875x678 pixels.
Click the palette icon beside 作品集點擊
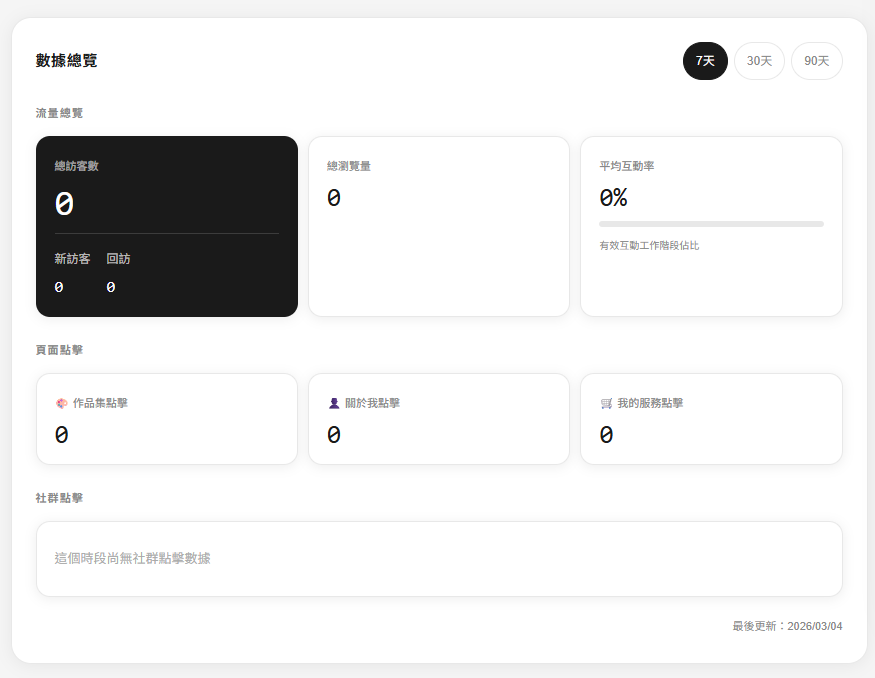point(61,403)
